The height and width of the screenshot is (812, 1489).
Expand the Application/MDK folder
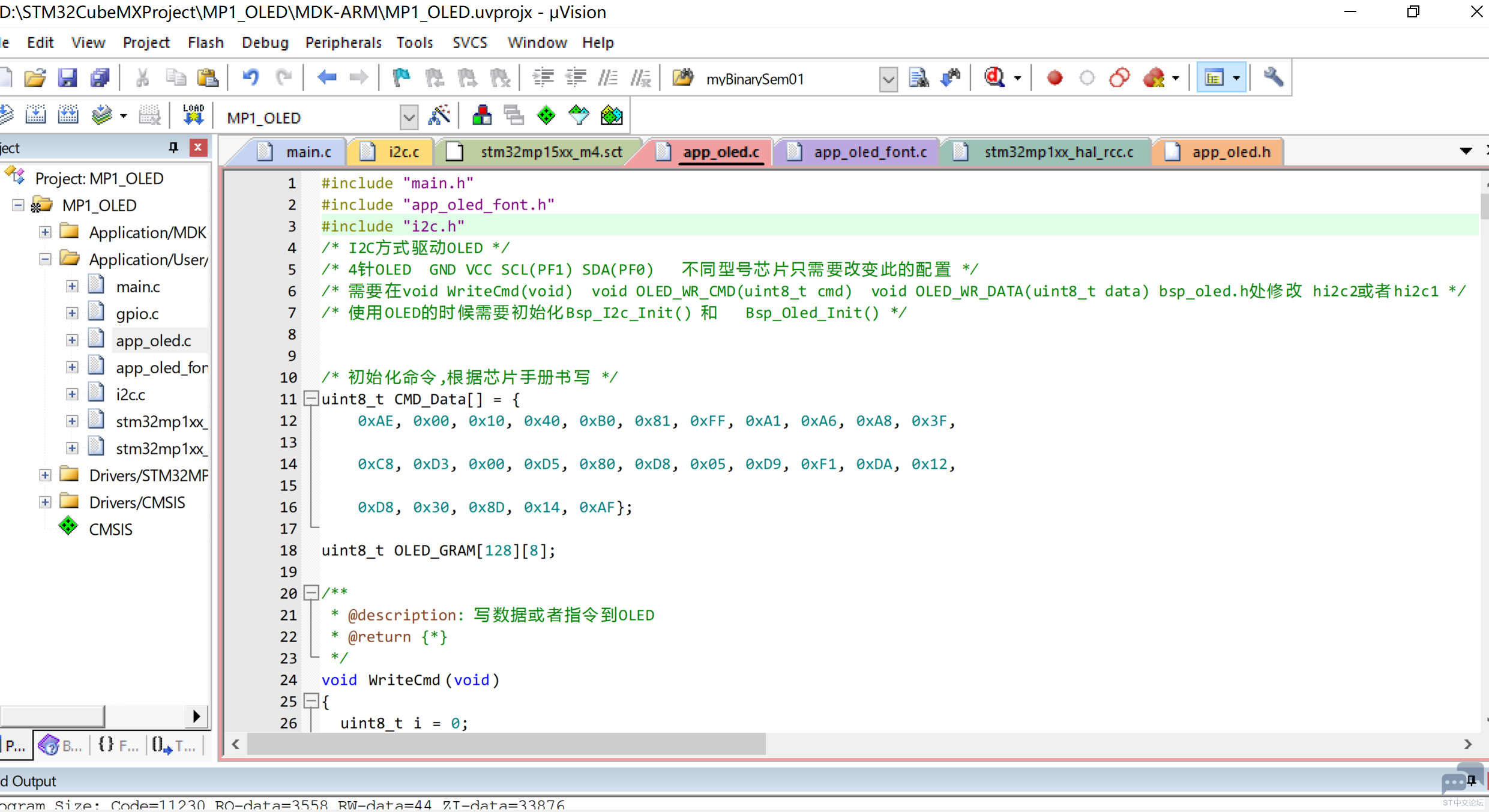pos(45,232)
